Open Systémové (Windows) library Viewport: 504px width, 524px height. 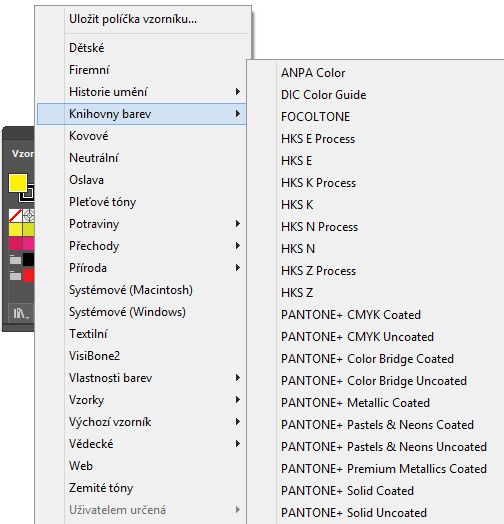coord(142,312)
